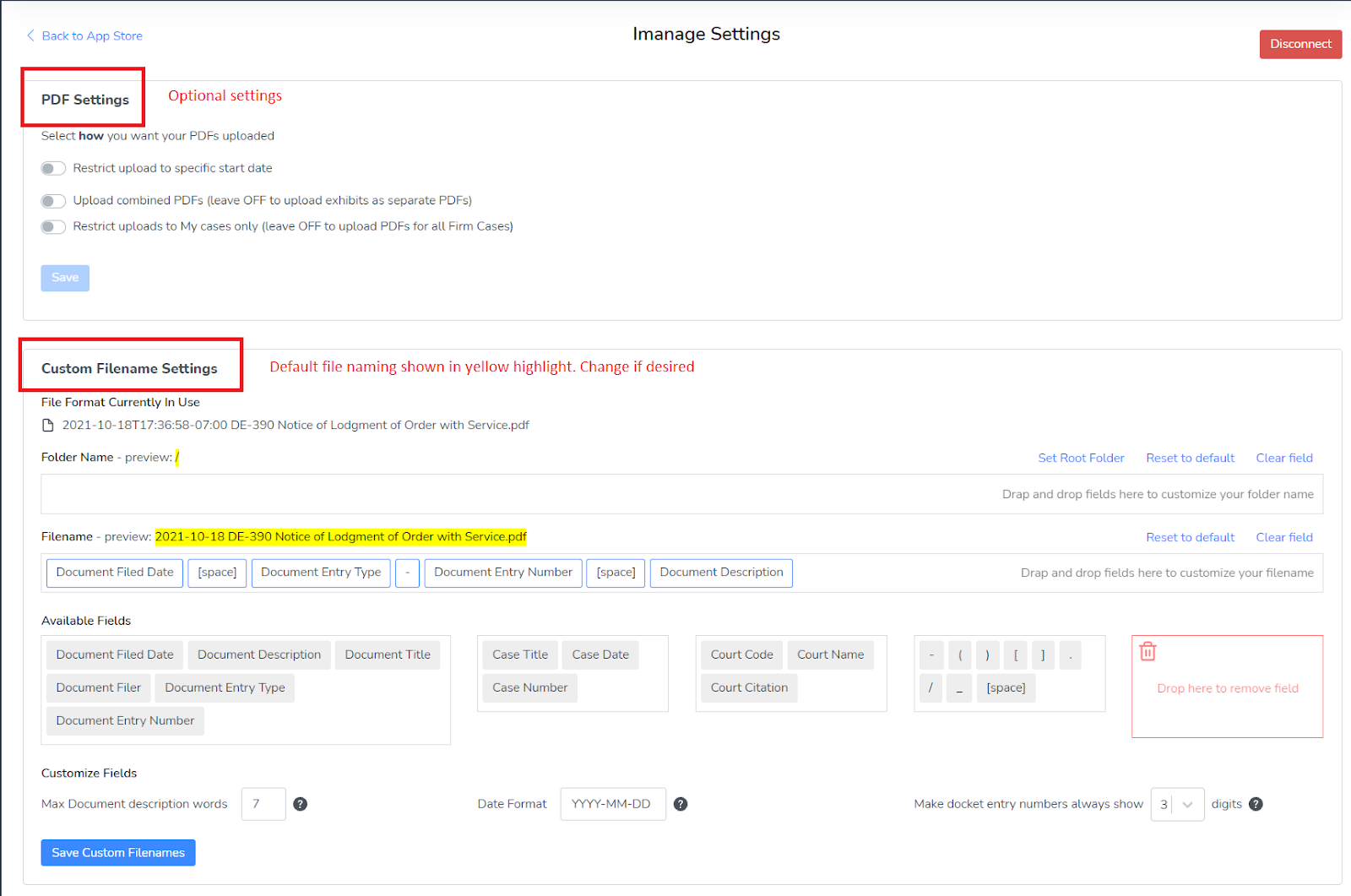
Task: Click the close parenthesis symbol field
Action: (x=987, y=654)
